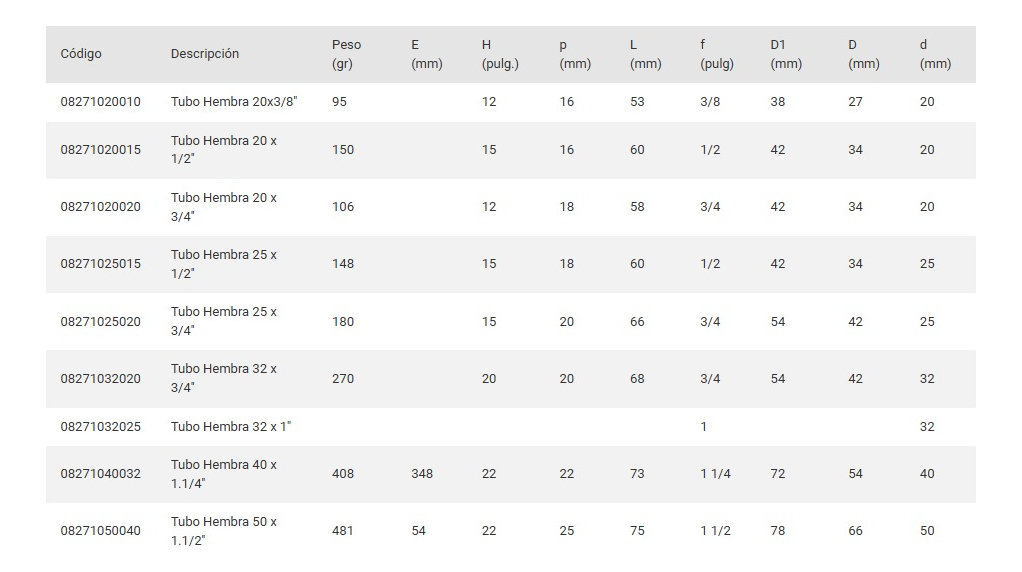Click the f (pulg) column header
The image size is (1022, 572).
pos(717,54)
